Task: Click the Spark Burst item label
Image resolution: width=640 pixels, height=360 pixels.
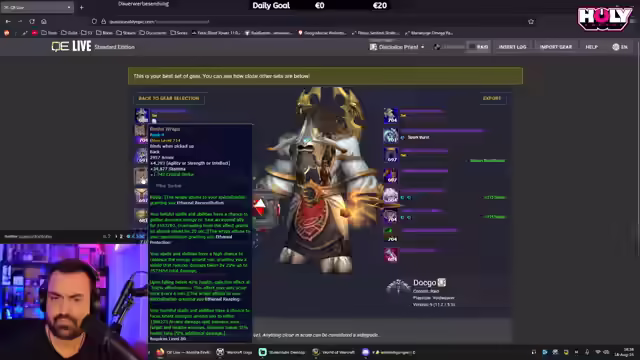Action: tap(418, 138)
